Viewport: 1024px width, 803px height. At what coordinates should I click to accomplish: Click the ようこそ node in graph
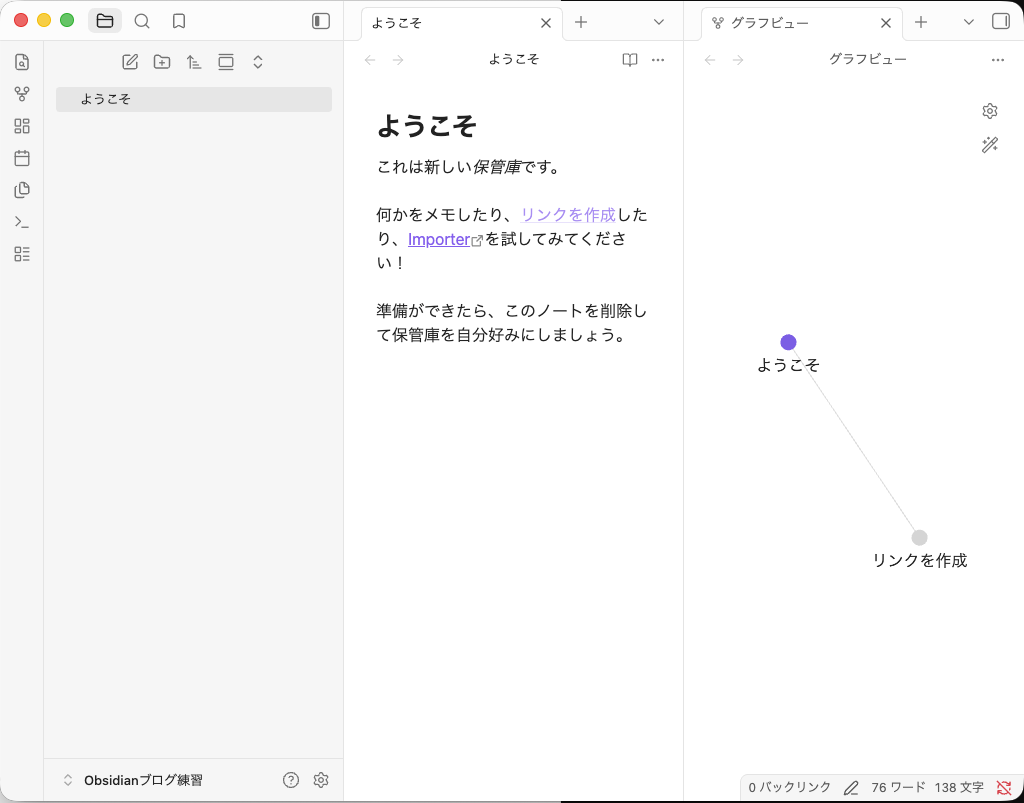pos(788,342)
